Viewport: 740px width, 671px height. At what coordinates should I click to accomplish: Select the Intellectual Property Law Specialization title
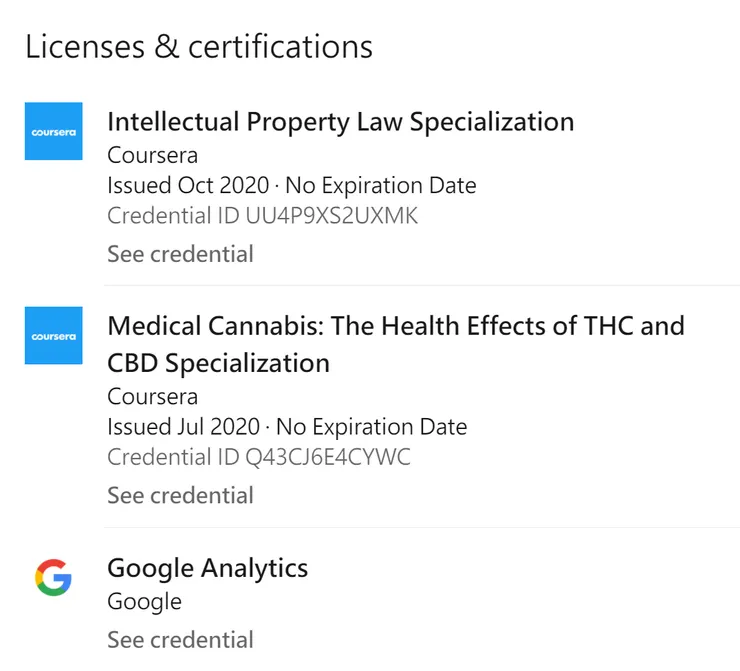(x=340, y=122)
